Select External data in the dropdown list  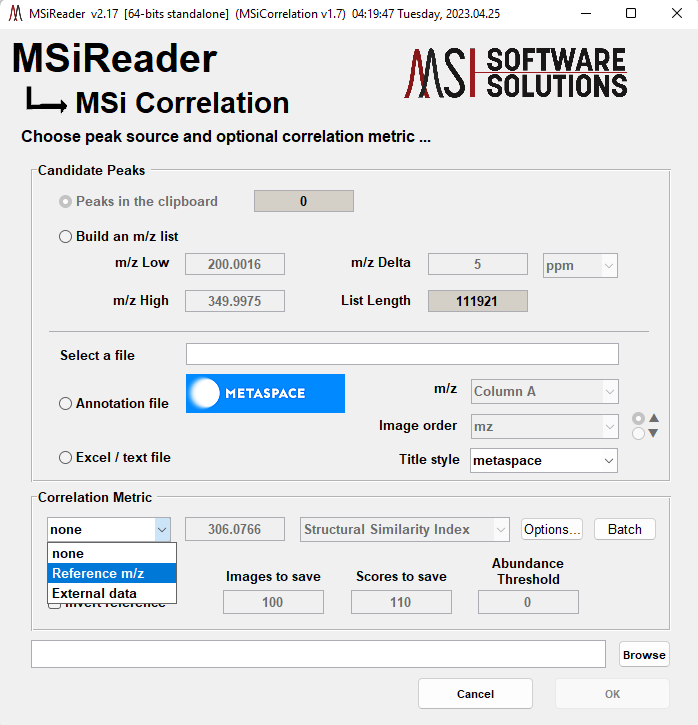tap(112, 593)
